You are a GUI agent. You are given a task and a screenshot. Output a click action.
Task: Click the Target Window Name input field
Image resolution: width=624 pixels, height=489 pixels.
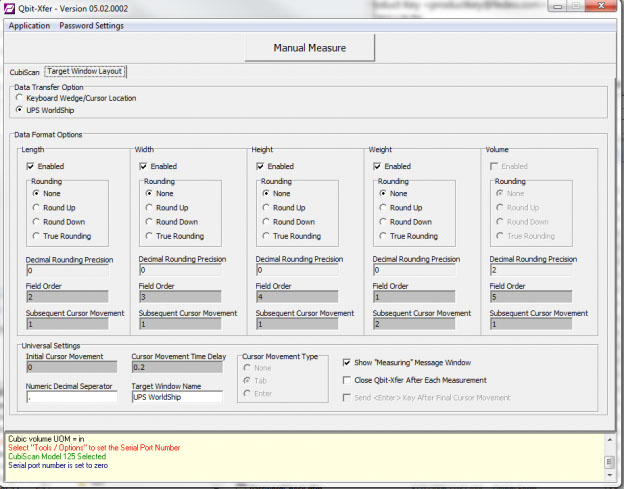[176, 396]
